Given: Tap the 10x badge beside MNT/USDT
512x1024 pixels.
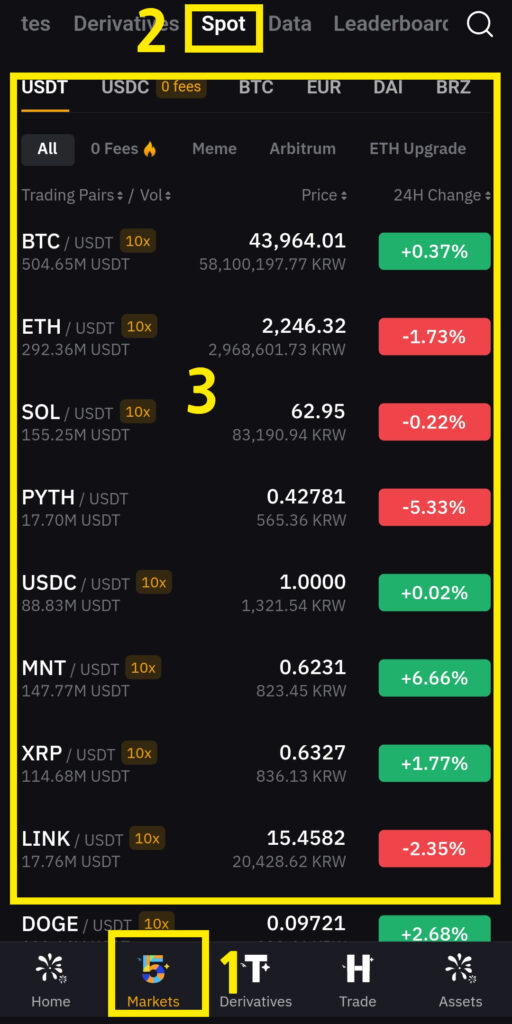Looking at the screenshot, I should [143, 667].
